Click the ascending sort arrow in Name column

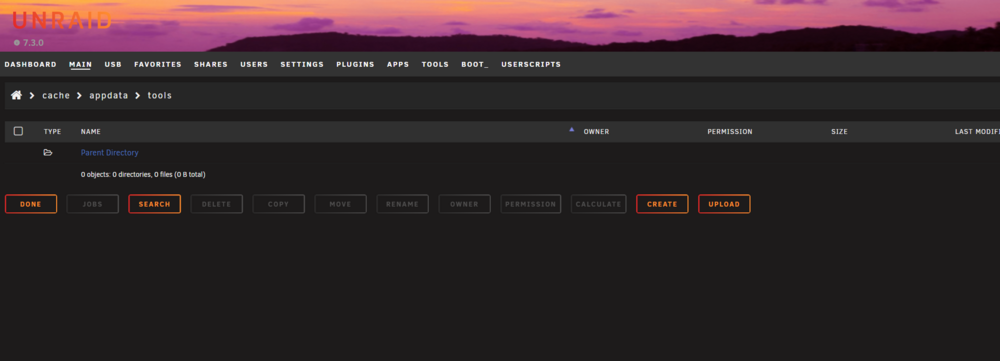pyautogui.click(x=571, y=129)
